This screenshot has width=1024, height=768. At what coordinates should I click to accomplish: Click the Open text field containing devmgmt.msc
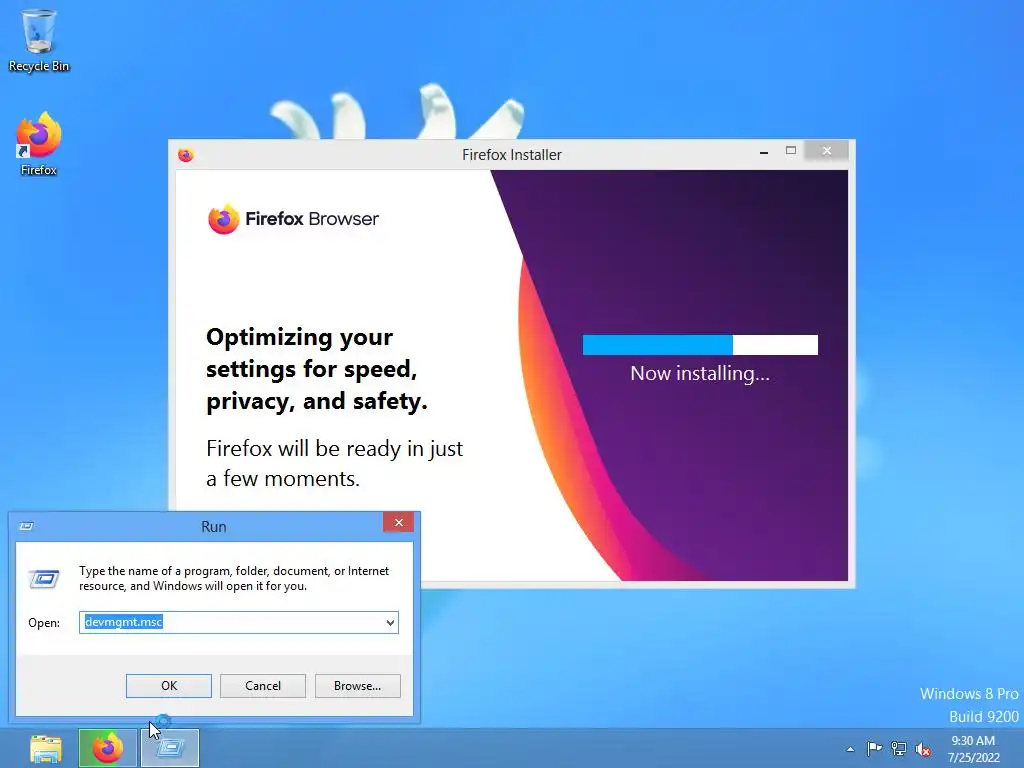tap(239, 622)
